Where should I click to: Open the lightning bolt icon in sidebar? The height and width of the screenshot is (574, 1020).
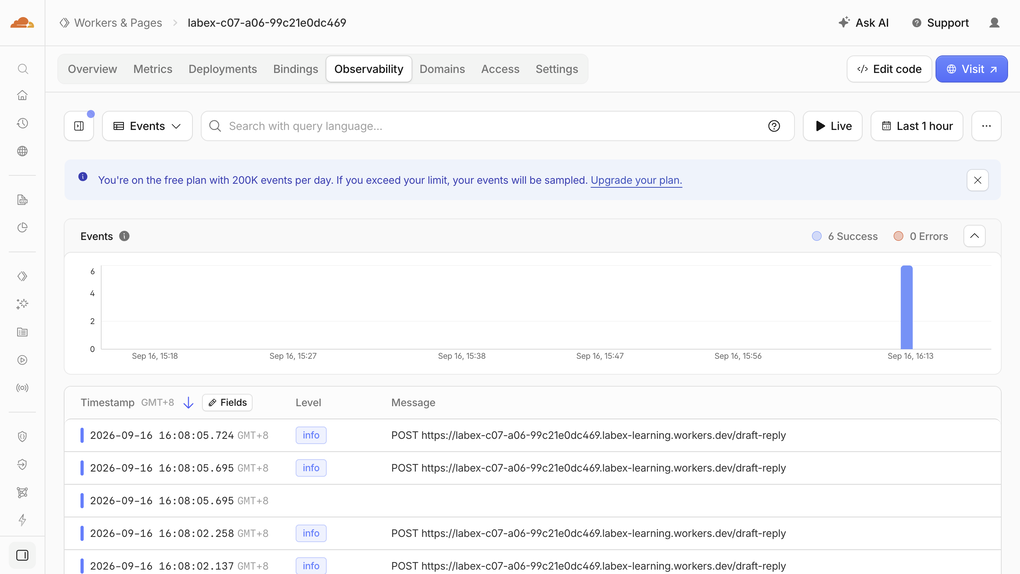(22, 520)
